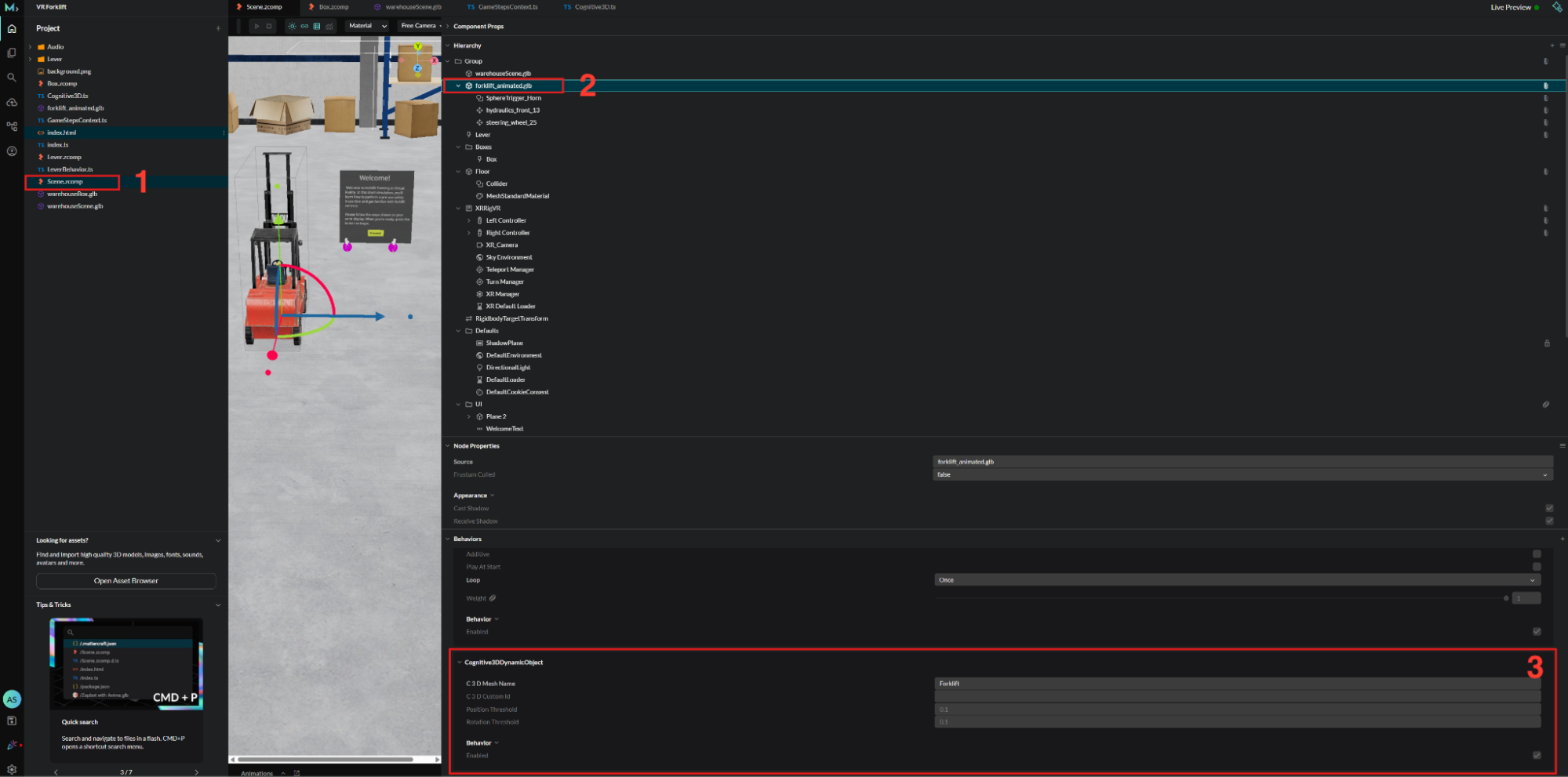
Task: Click the Open Asset Browser button
Action: coord(126,581)
